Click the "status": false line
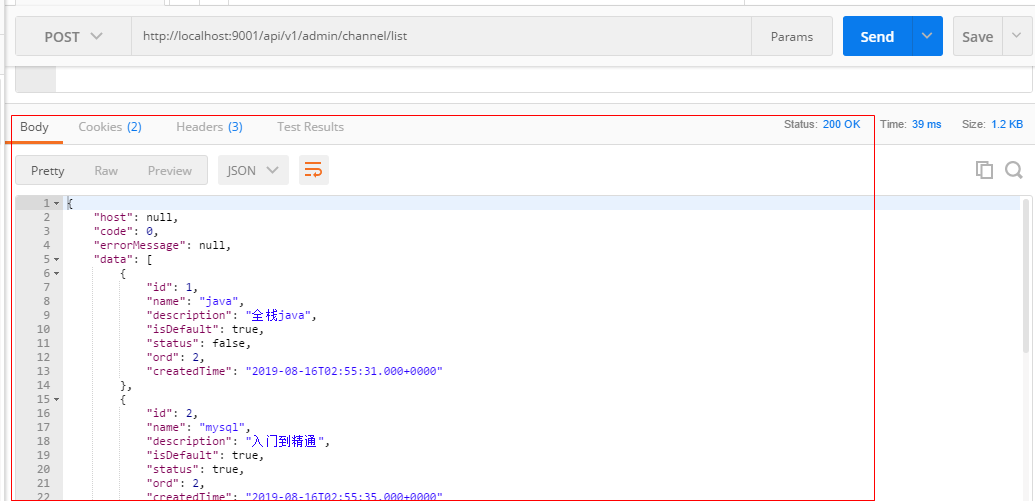Image resolution: width=1035 pixels, height=501 pixels. pyautogui.click(x=199, y=343)
